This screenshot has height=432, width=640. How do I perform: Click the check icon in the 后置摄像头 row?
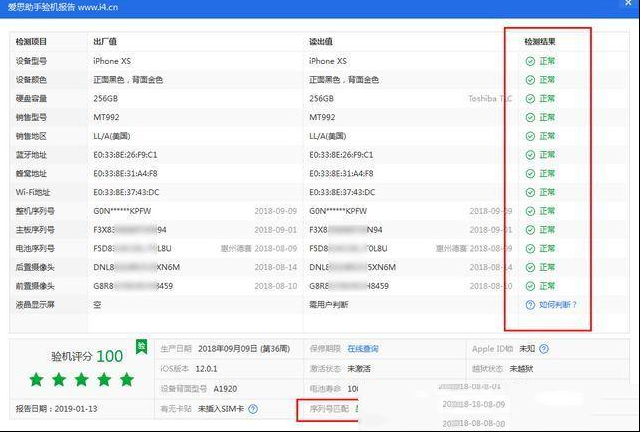click(x=530, y=267)
